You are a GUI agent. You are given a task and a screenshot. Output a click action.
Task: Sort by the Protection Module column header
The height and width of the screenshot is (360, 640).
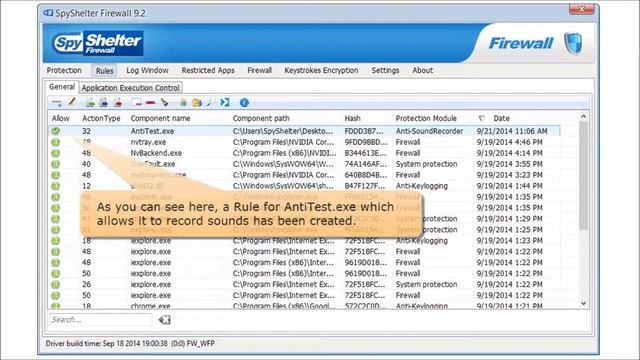point(426,118)
